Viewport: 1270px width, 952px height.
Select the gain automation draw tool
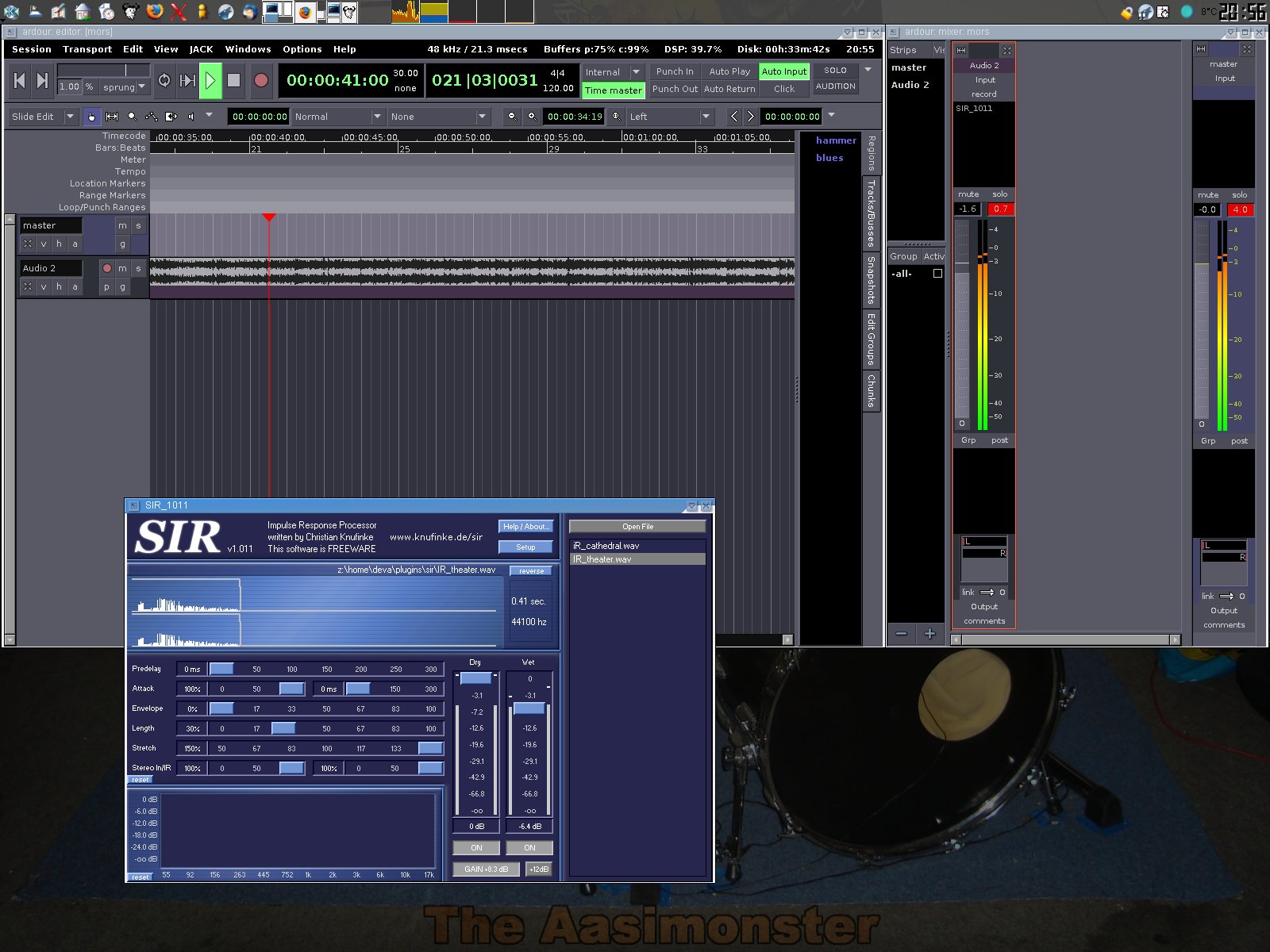(151, 117)
